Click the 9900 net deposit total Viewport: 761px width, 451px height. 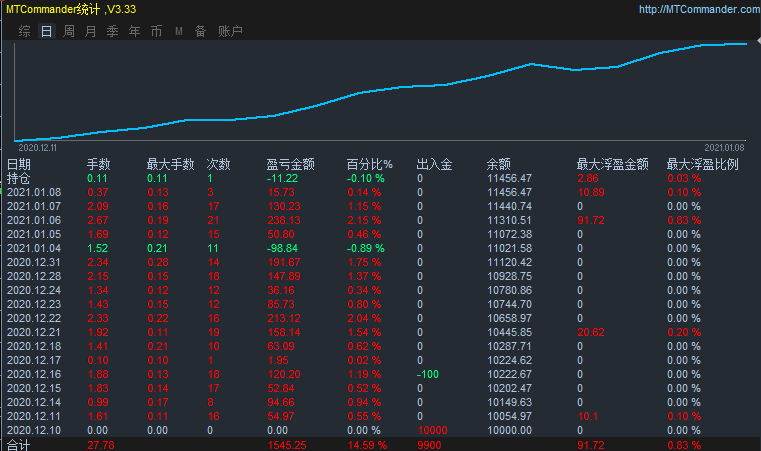pyautogui.click(x=429, y=445)
